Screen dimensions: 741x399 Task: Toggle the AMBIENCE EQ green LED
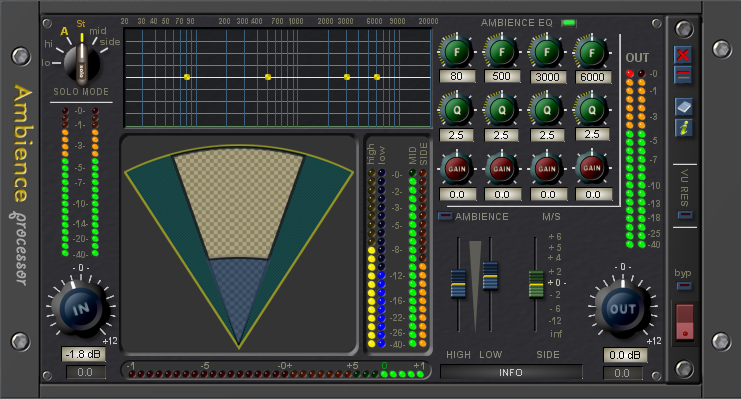pos(569,23)
